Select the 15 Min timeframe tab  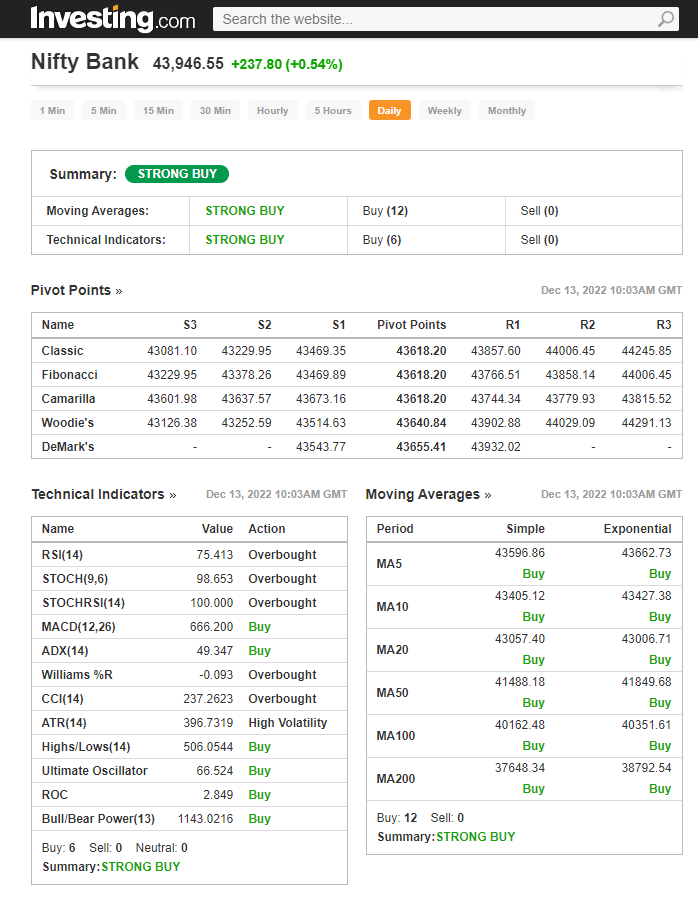click(x=159, y=110)
